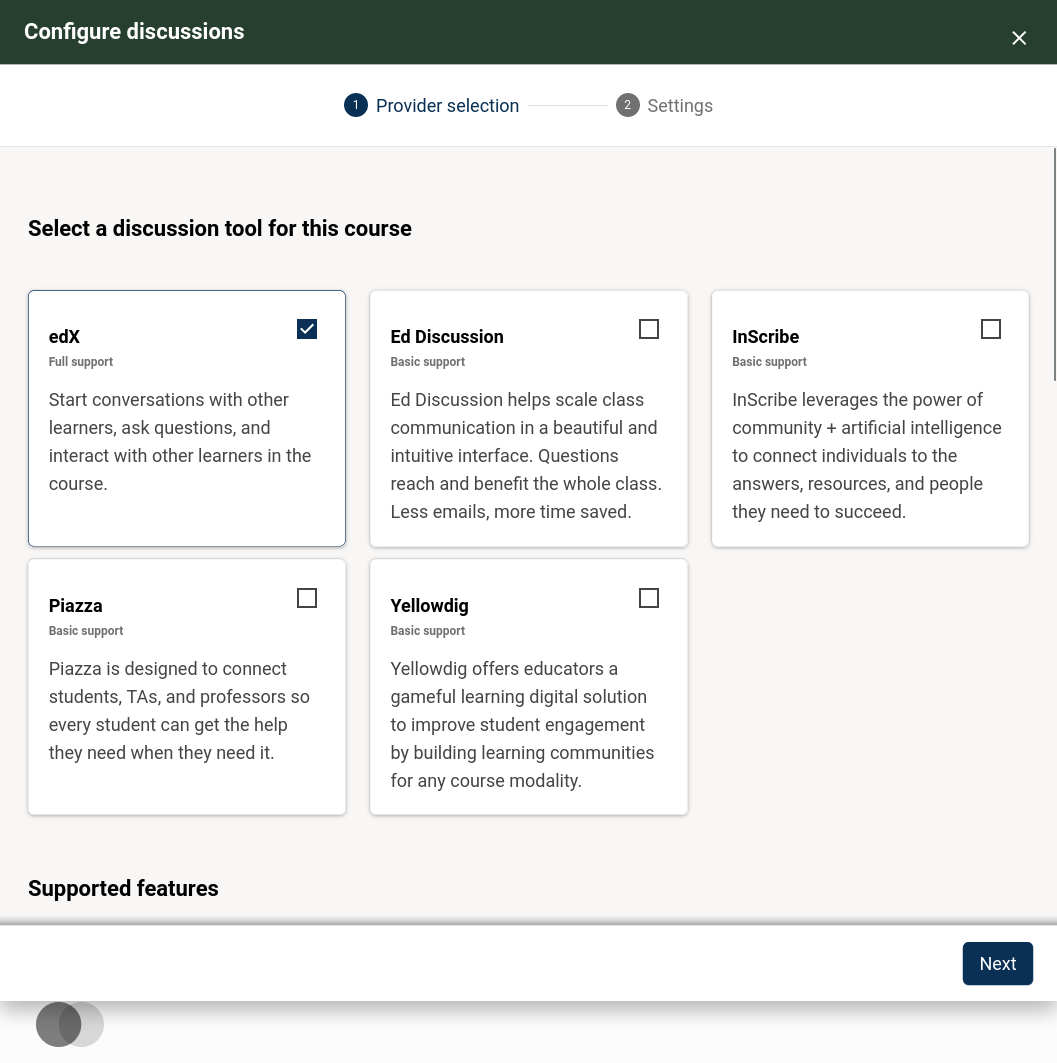Check the Yellowdig provider checkbox

(x=649, y=598)
